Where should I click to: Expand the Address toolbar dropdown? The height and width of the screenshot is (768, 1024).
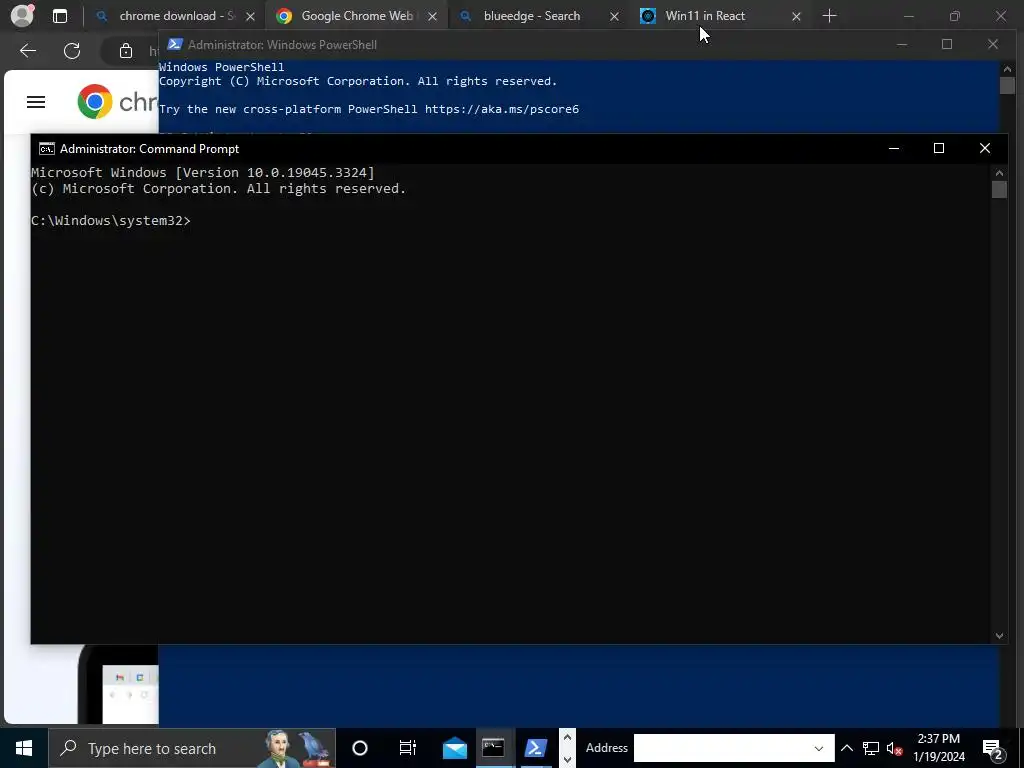click(x=819, y=748)
